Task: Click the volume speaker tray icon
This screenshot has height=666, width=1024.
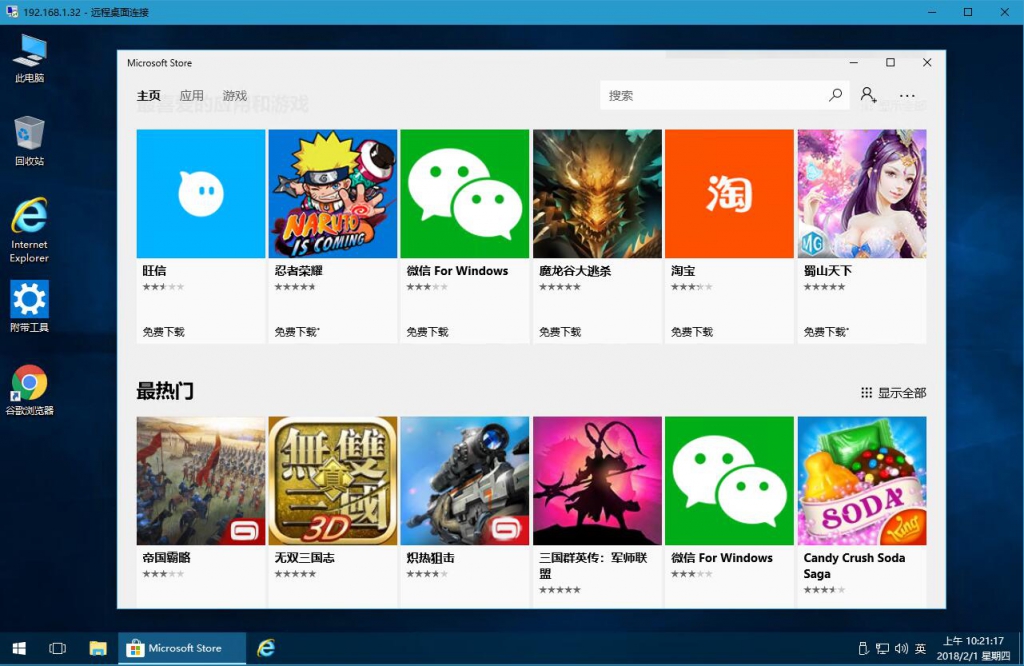Action: click(901, 648)
